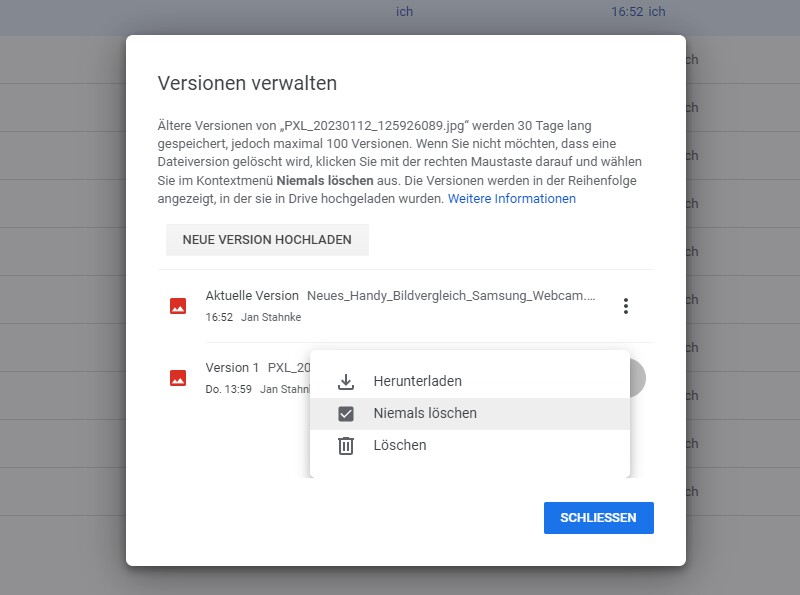Click the red image icon of Aktuelle Version
The height and width of the screenshot is (595, 800).
point(178,306)
